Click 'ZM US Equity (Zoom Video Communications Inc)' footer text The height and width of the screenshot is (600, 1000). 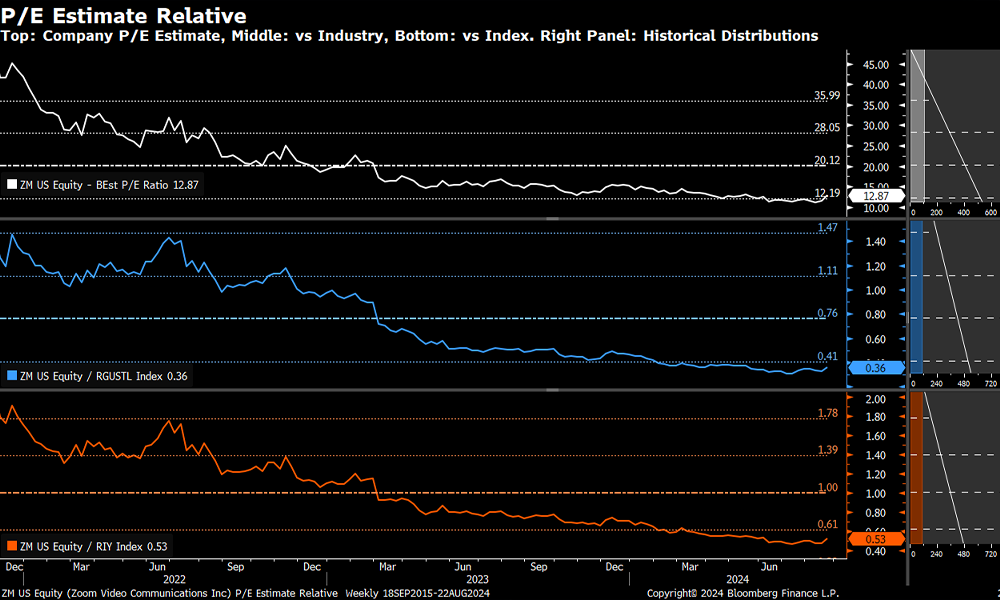[116, 593]
